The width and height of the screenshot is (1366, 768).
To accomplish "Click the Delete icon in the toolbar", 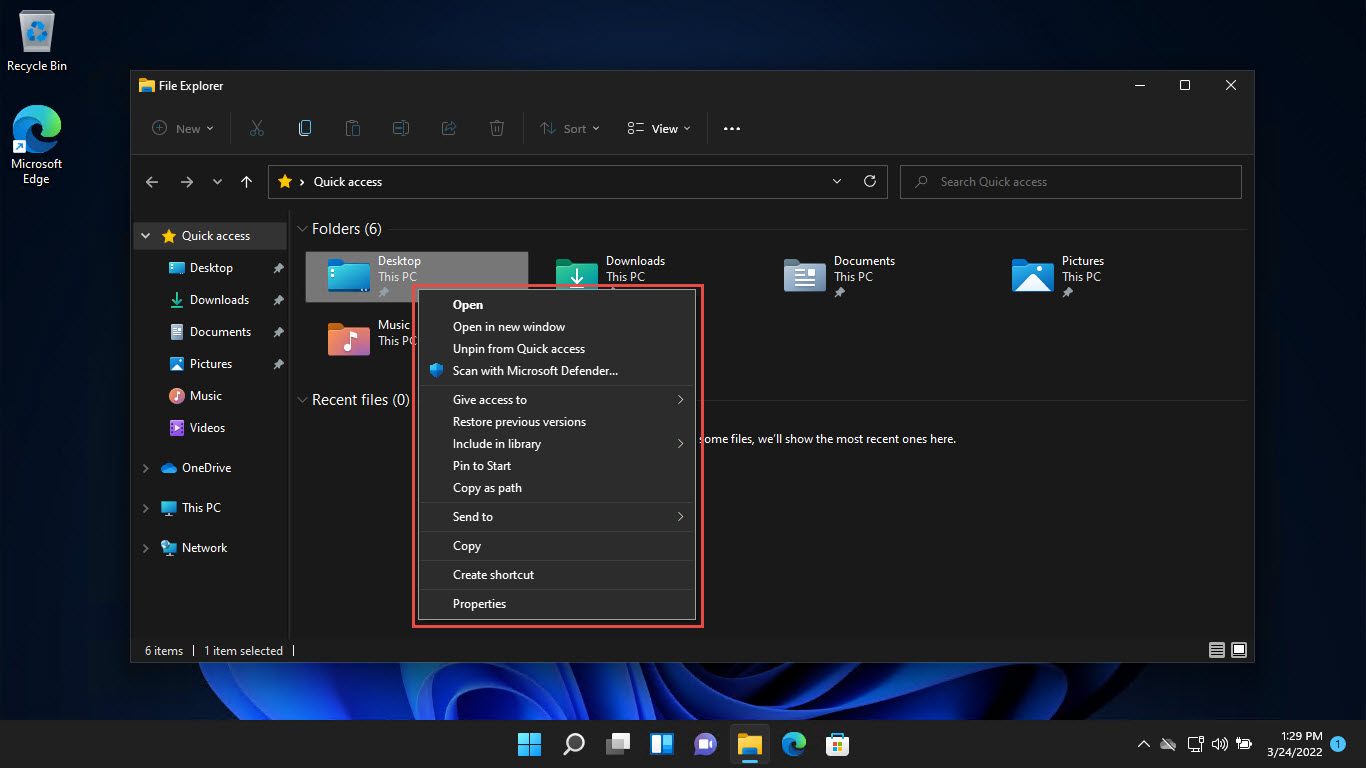I will tap(496, 128).
